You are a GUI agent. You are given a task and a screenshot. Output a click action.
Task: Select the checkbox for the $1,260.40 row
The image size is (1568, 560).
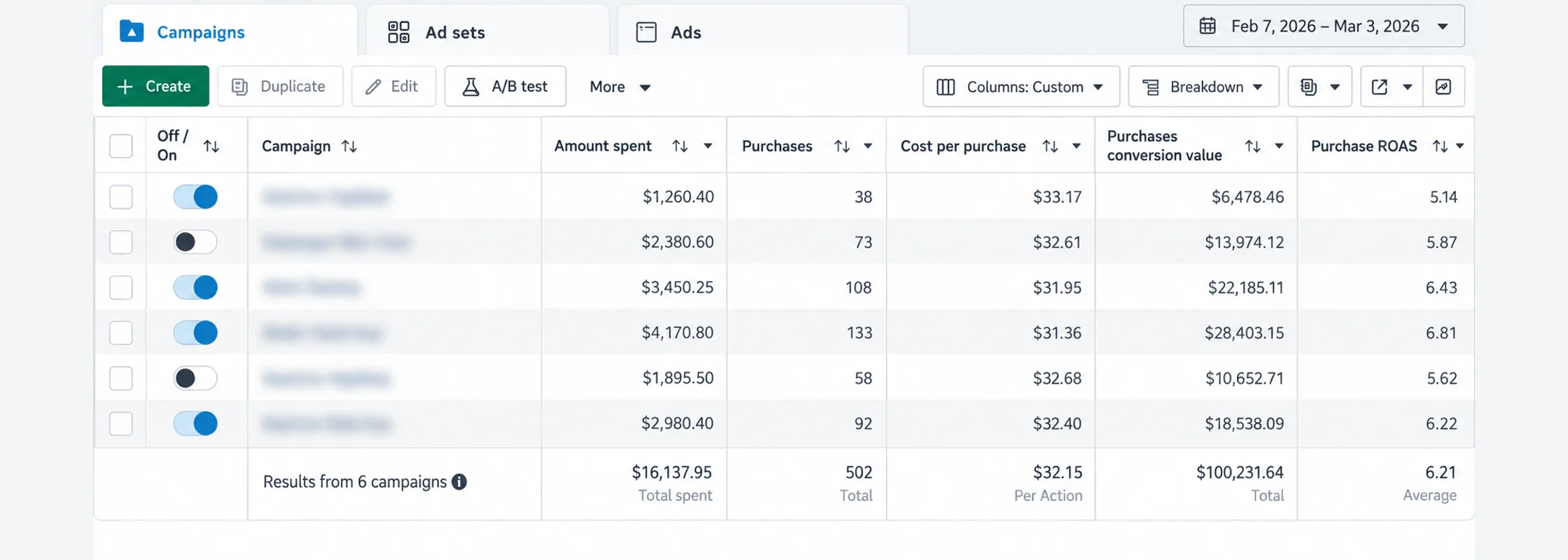point(121,197)
